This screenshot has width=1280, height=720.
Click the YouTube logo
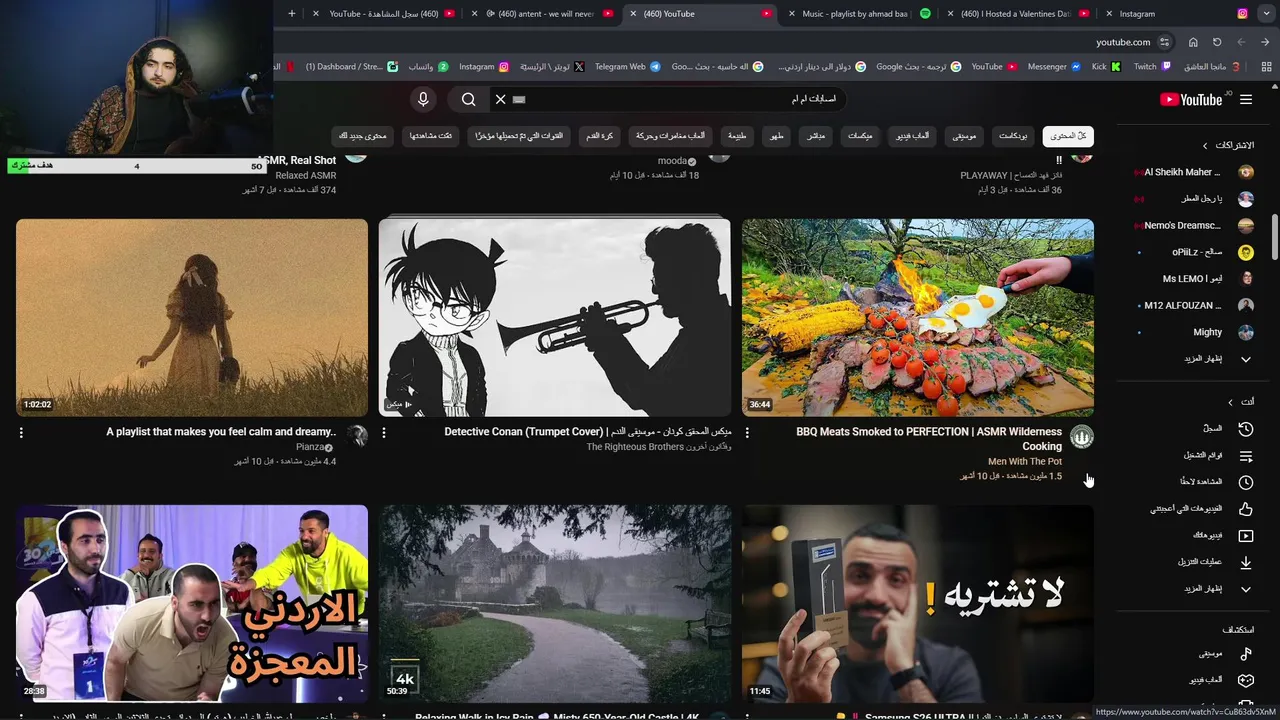(x=1191, y=99)
